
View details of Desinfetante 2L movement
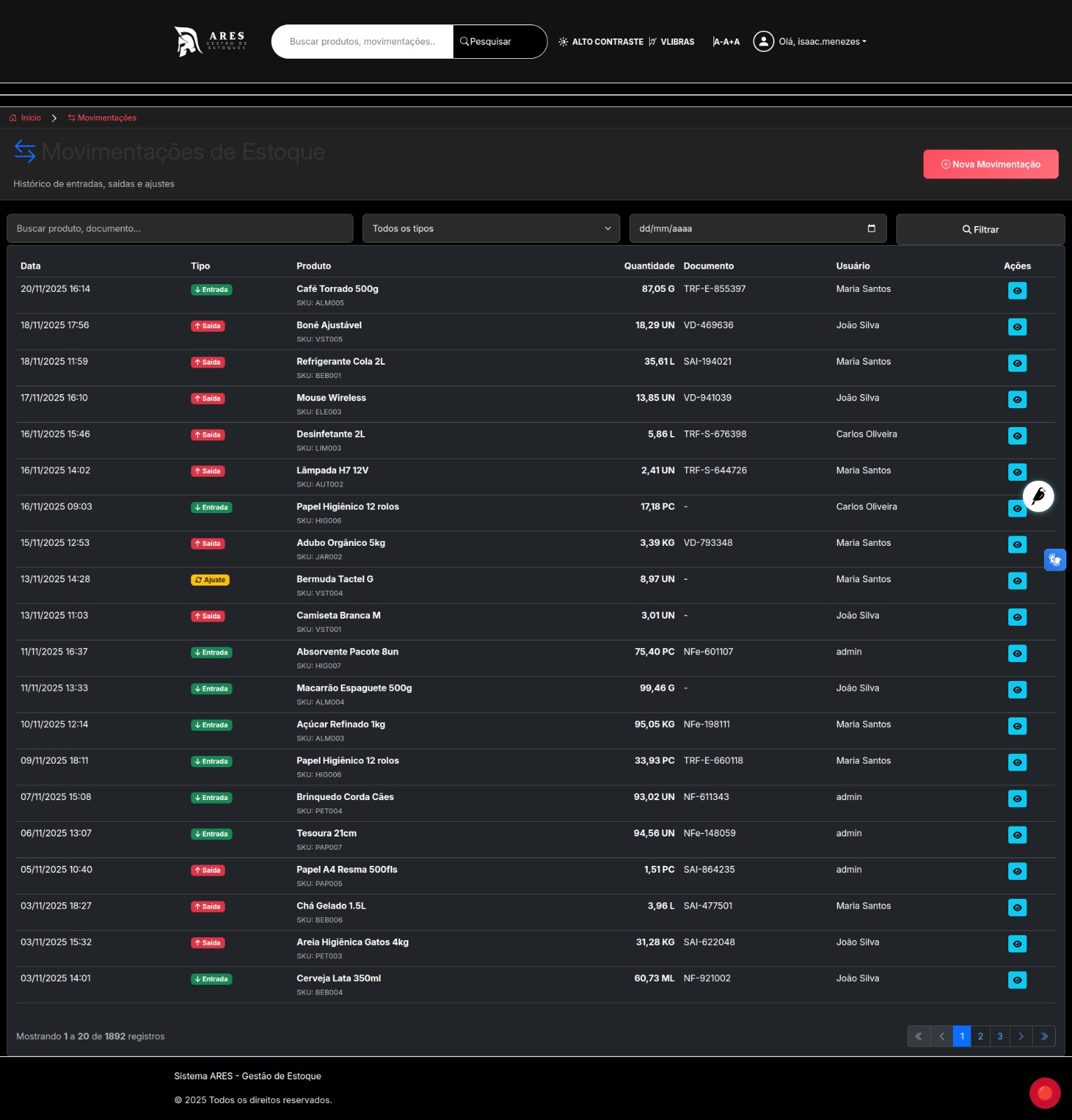1017,436
